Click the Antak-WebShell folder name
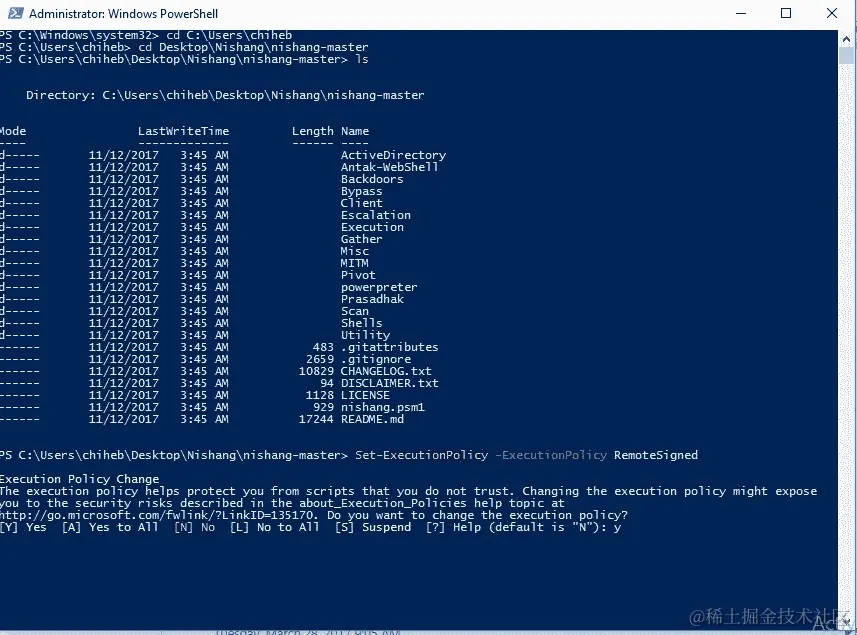The image size is (857, 635). click(x=389, y=167)
